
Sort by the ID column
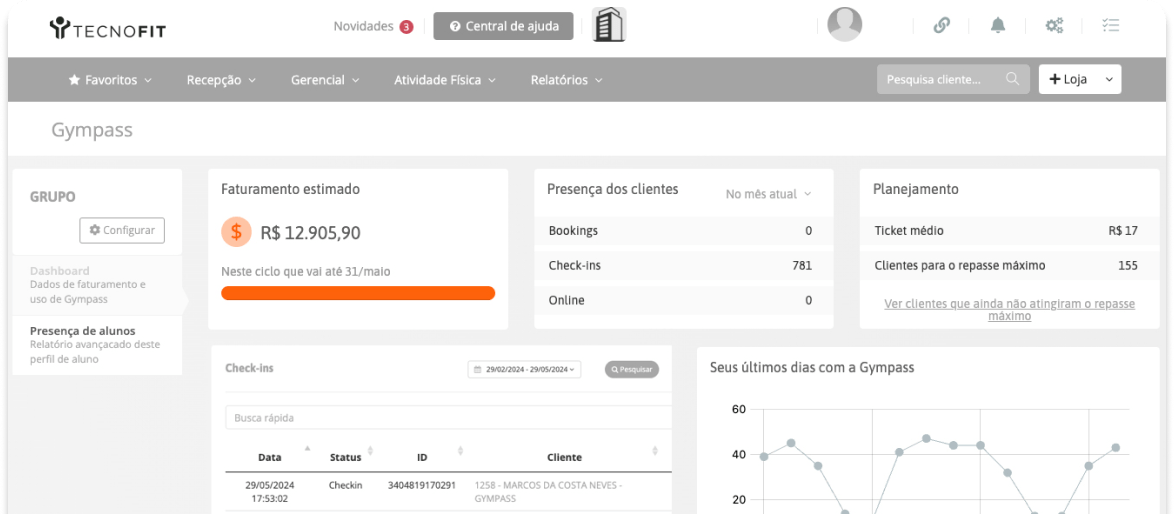click(x=422, y=456)
